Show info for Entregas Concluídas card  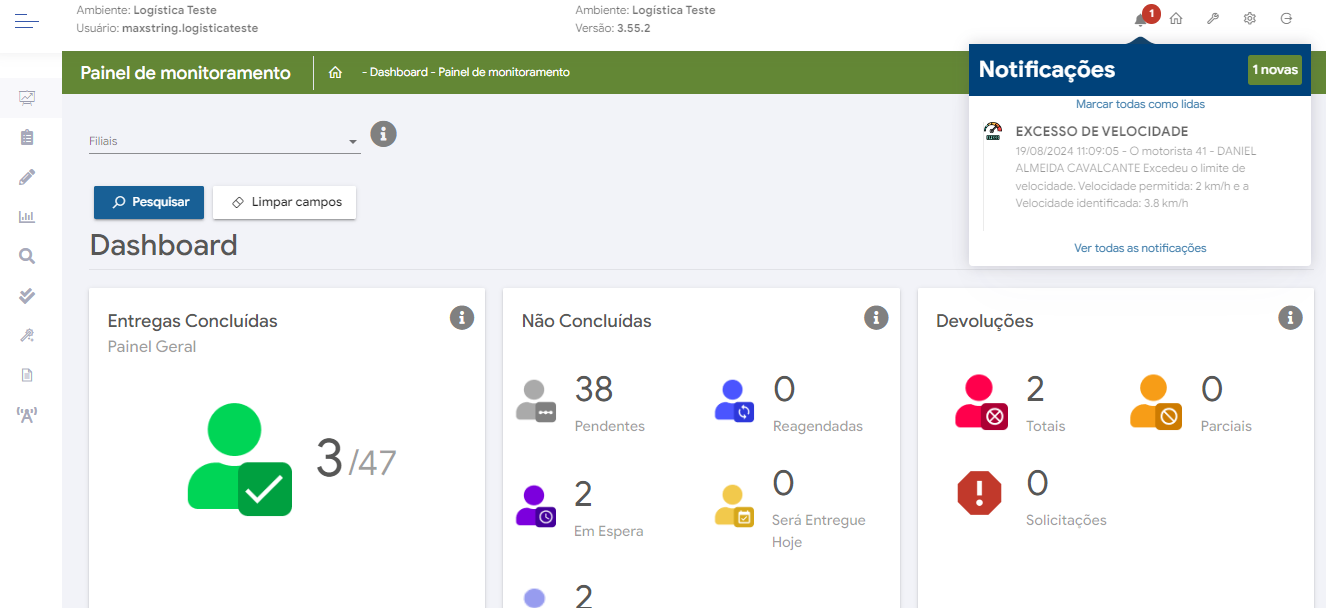461,318
